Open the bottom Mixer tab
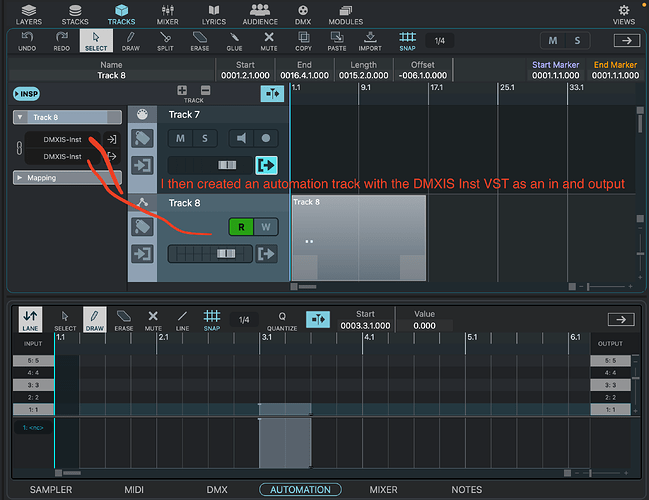Screen dimensions: 649x500 point(383,490)
